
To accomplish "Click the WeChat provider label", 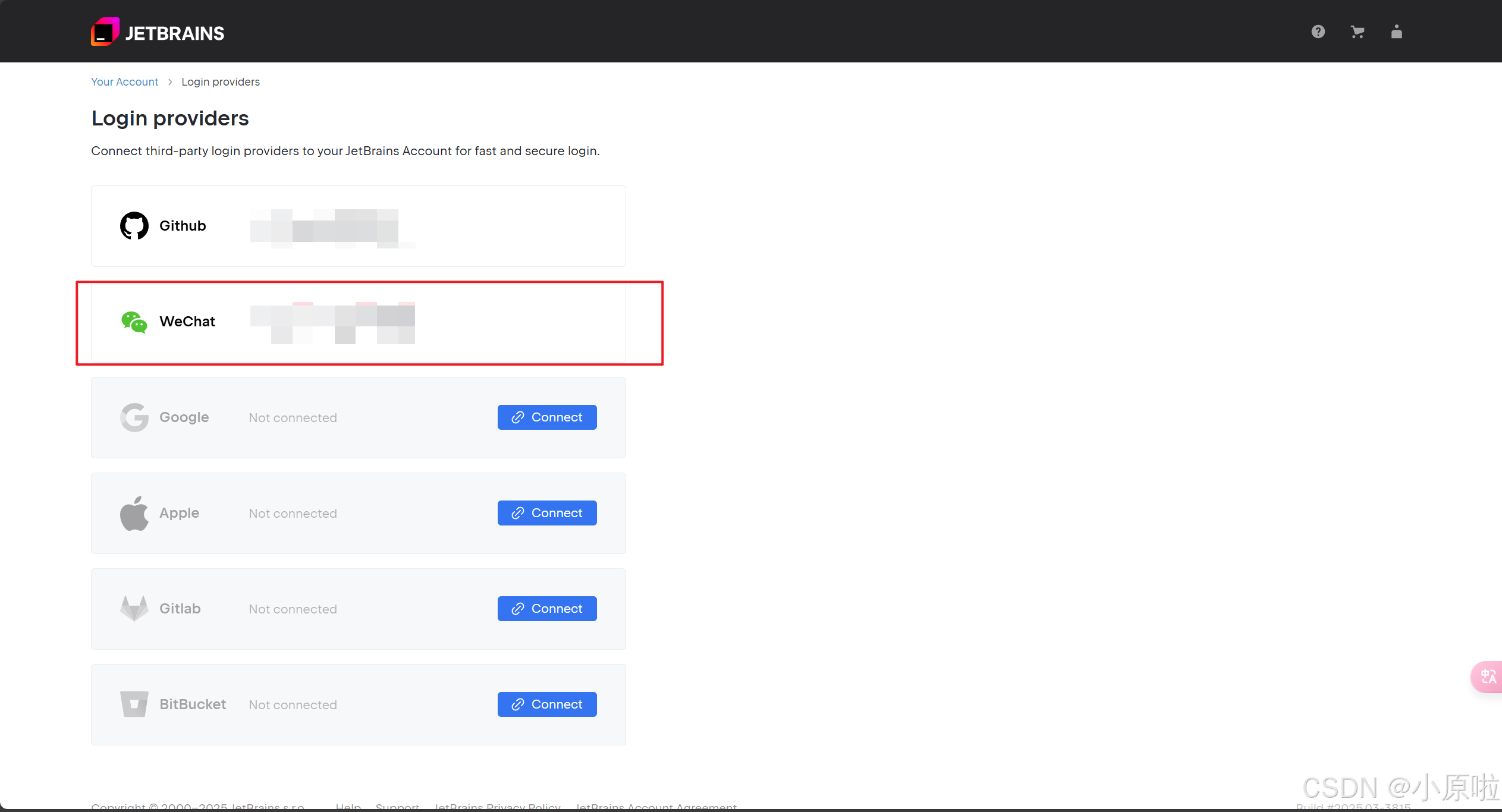I will 187,322.
